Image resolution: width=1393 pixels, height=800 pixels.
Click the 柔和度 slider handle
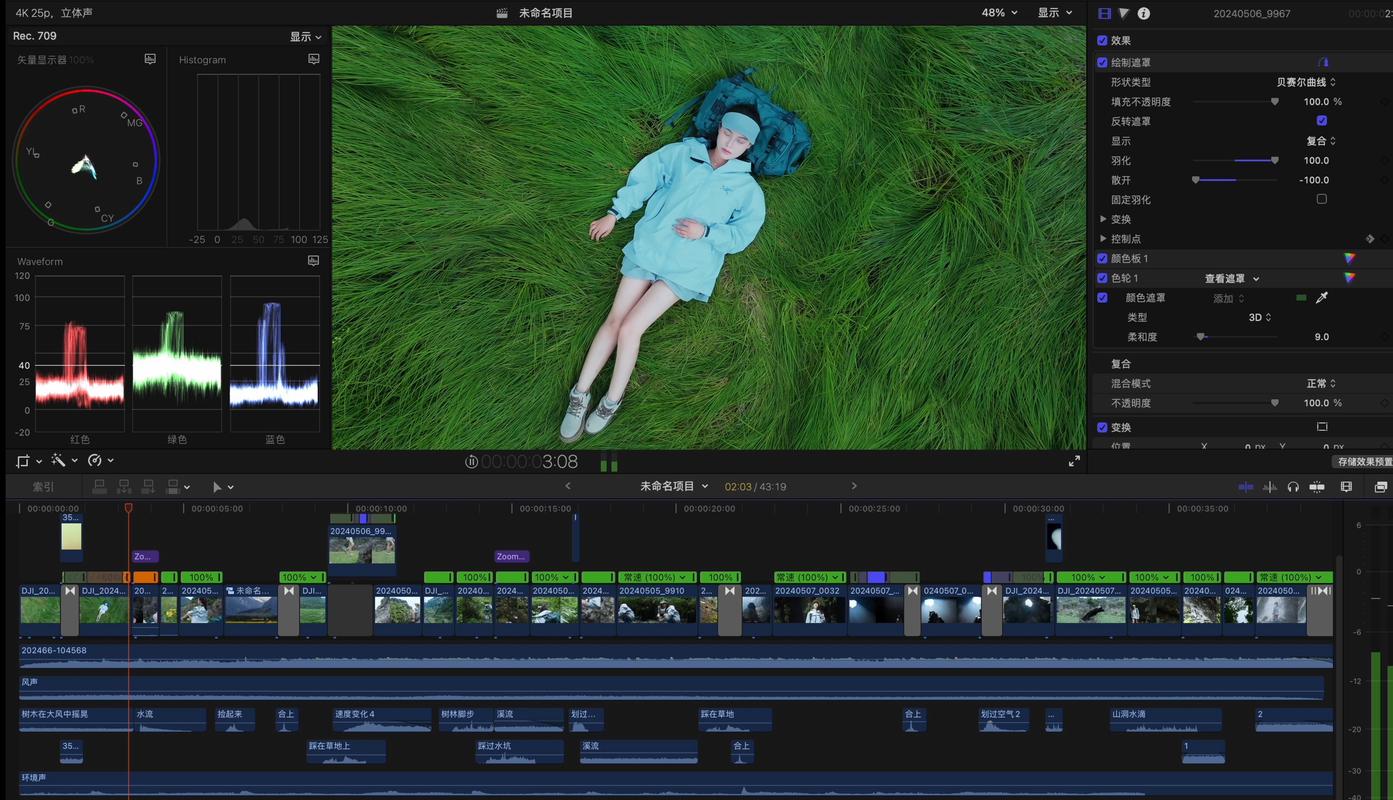coord(1201,337)
